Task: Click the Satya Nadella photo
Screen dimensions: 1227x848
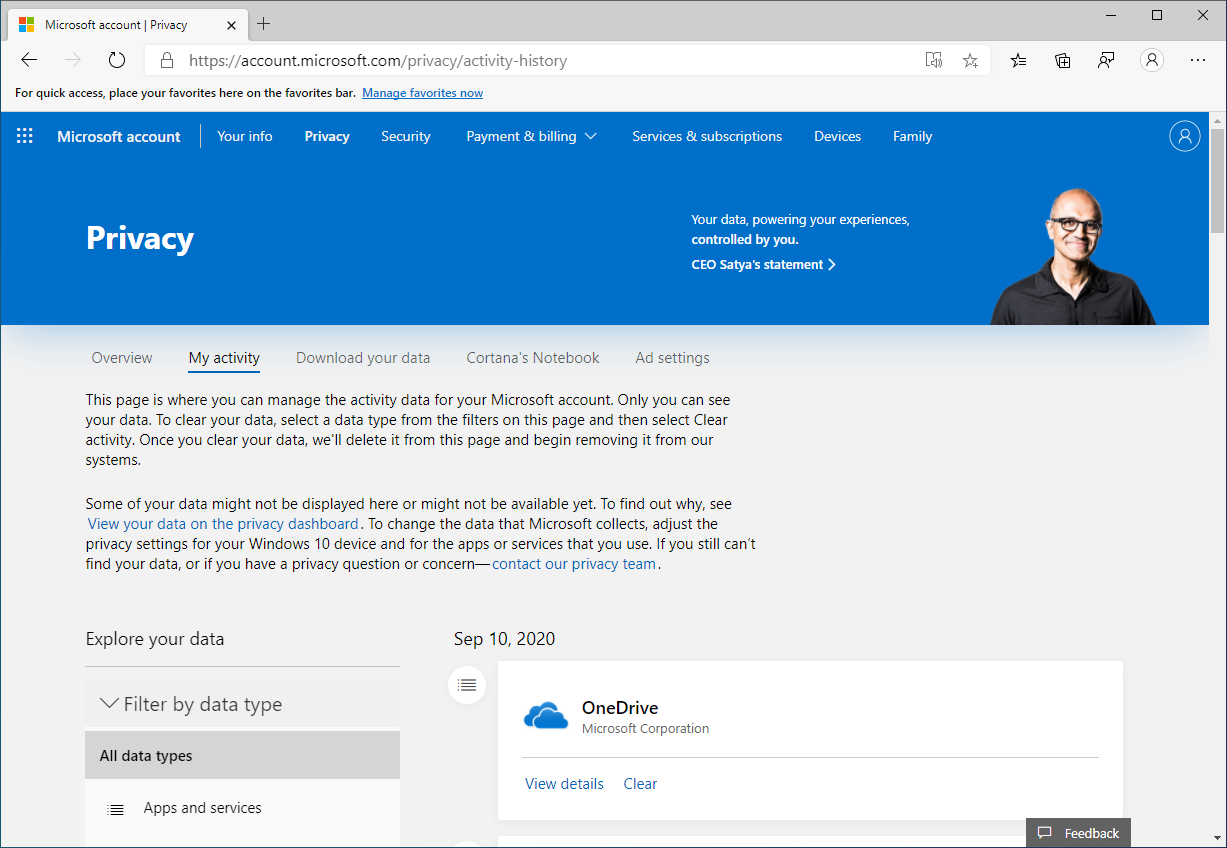Action: (1073, 255)
